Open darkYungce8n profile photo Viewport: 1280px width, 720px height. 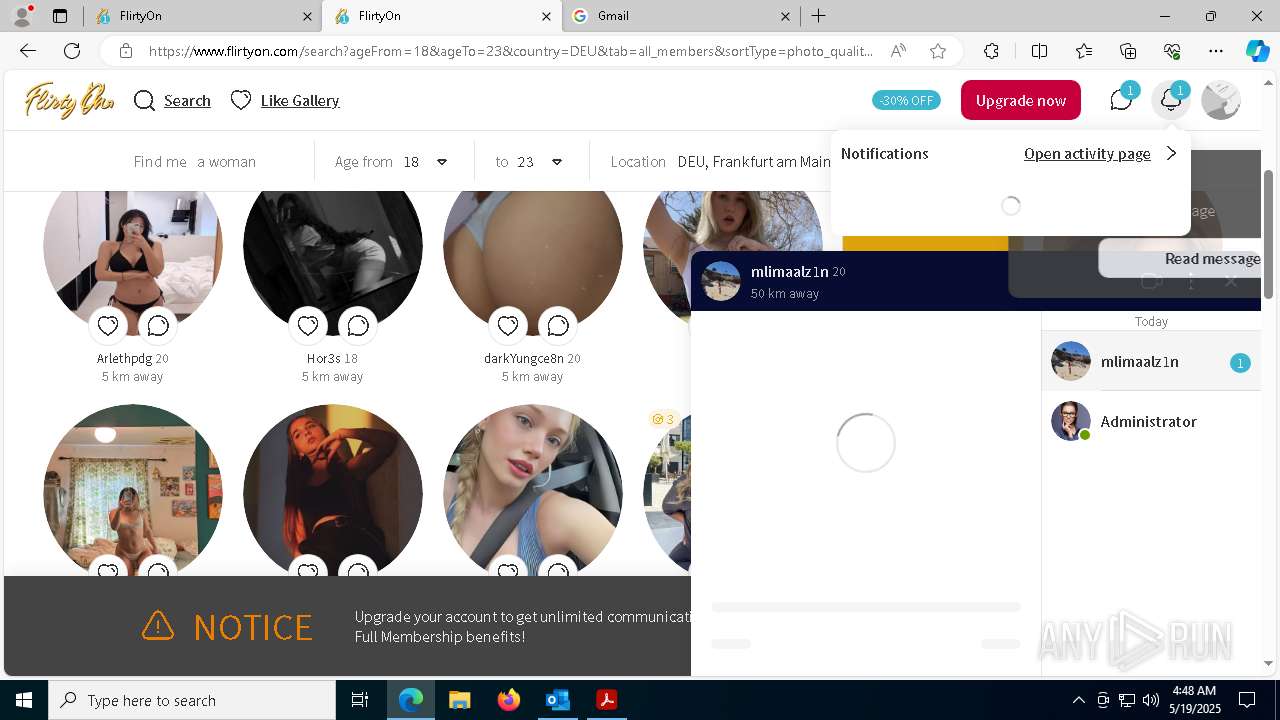click(533, 250)
